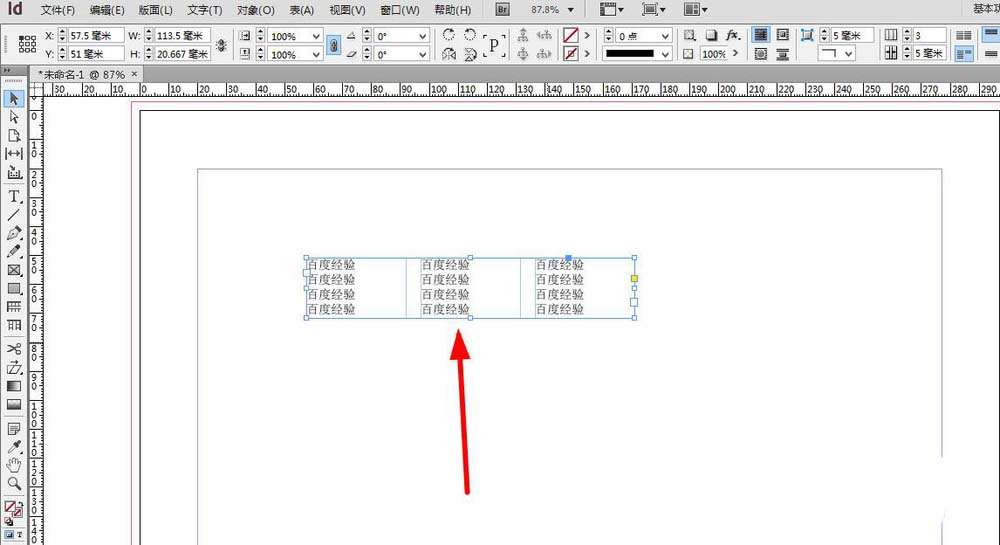Select the Rectangle Frame tool
The height and width of the screenshot is (545, 1000).
click(14, 270)
